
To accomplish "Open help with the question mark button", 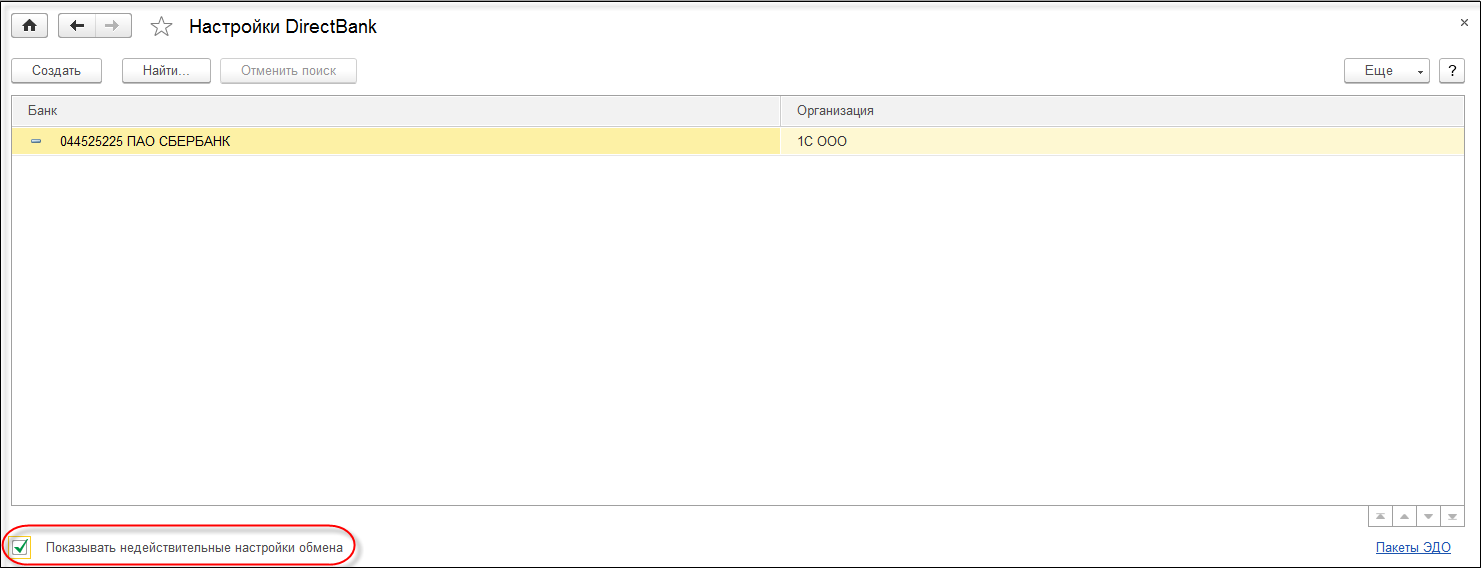I will (1451, 71).
